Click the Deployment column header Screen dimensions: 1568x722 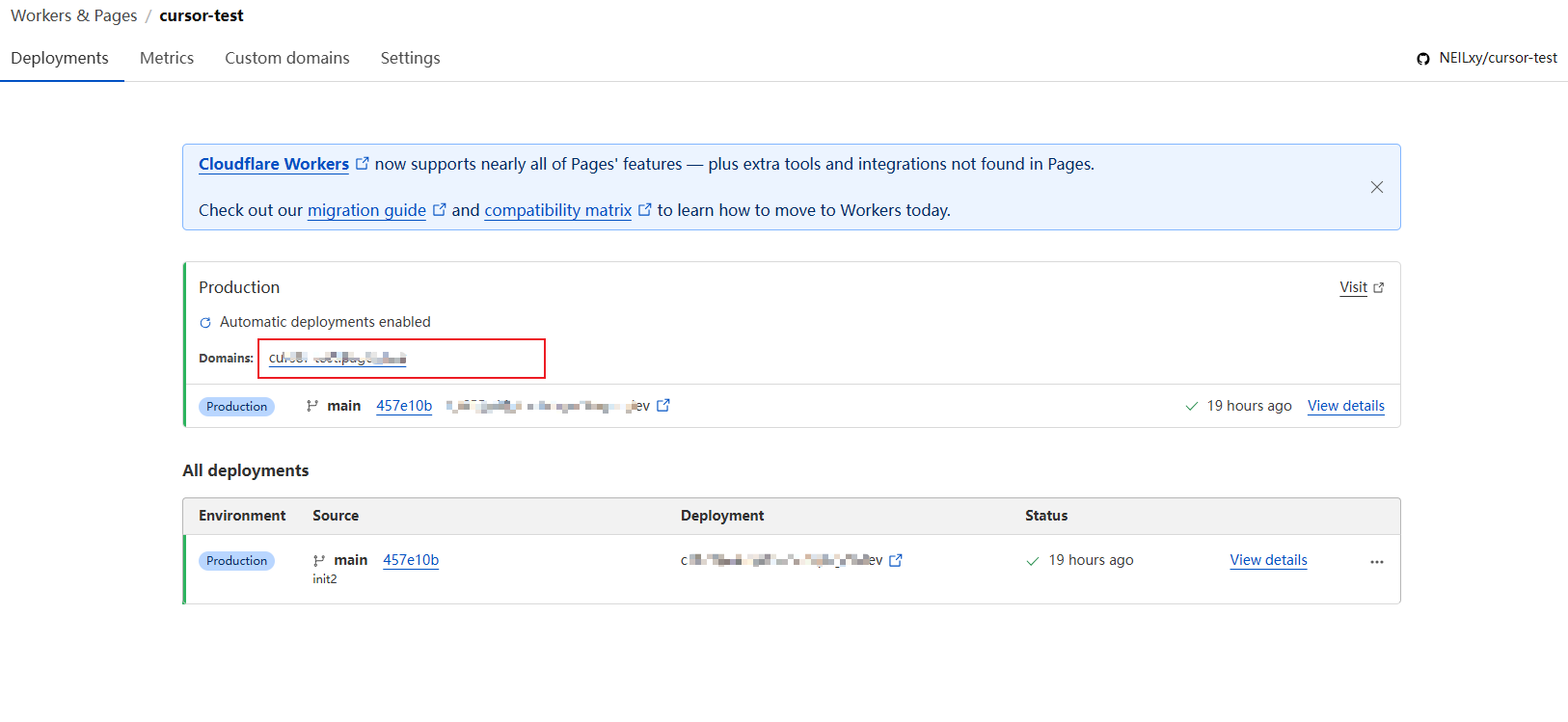[x=722, y=516]
